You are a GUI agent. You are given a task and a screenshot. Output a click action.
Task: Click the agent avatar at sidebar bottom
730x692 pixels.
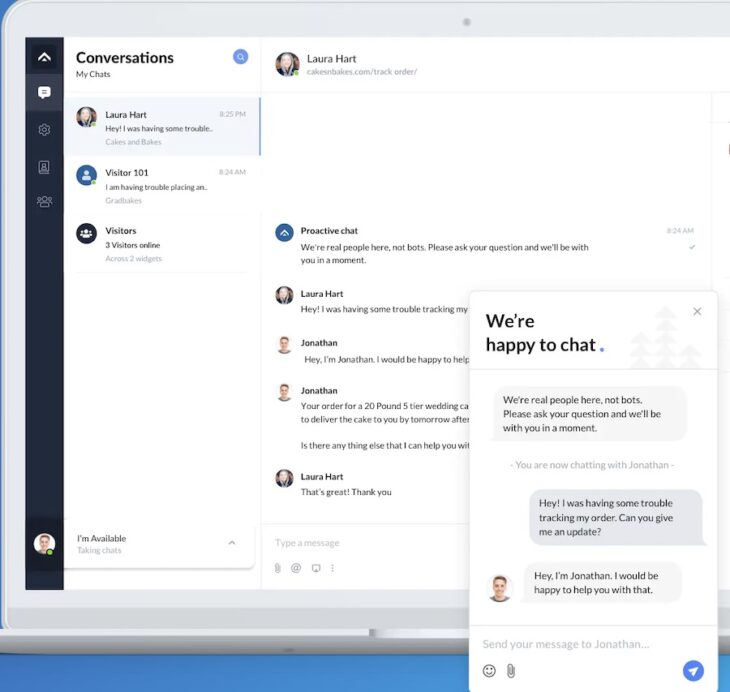point(44,543)
